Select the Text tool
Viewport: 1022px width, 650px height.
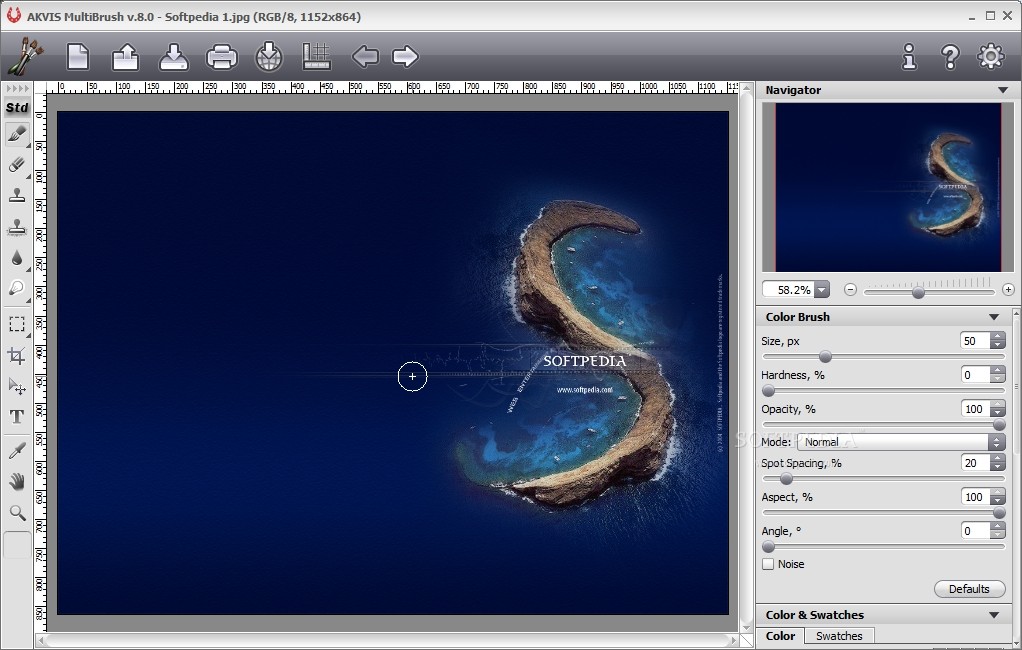[17, 417]
